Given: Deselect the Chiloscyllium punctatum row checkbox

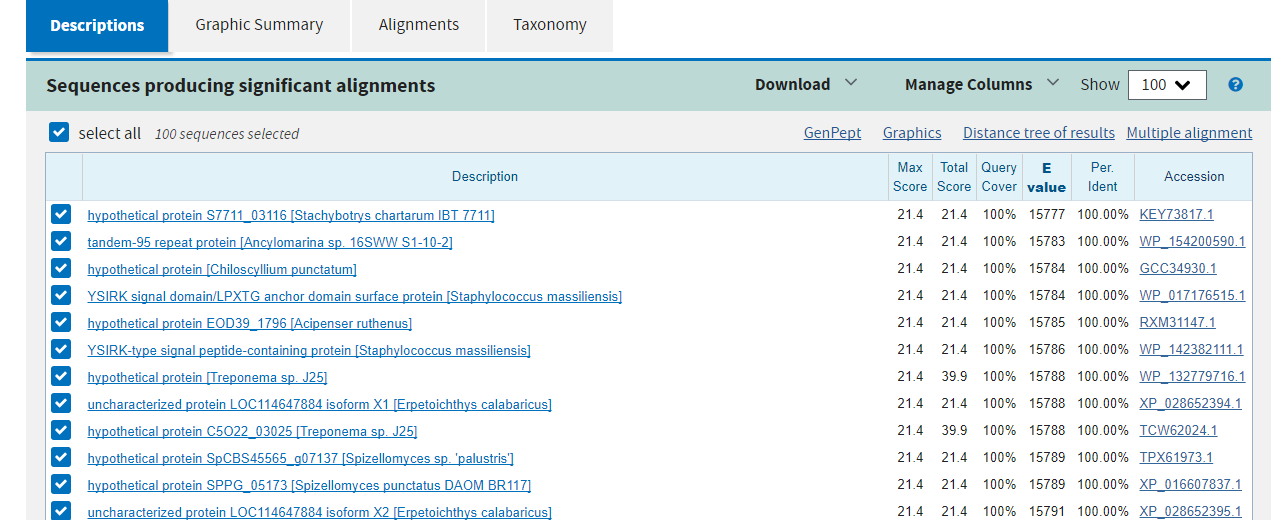Looking at the screenshot, I should pyautogui.click(x=61, y=268).
